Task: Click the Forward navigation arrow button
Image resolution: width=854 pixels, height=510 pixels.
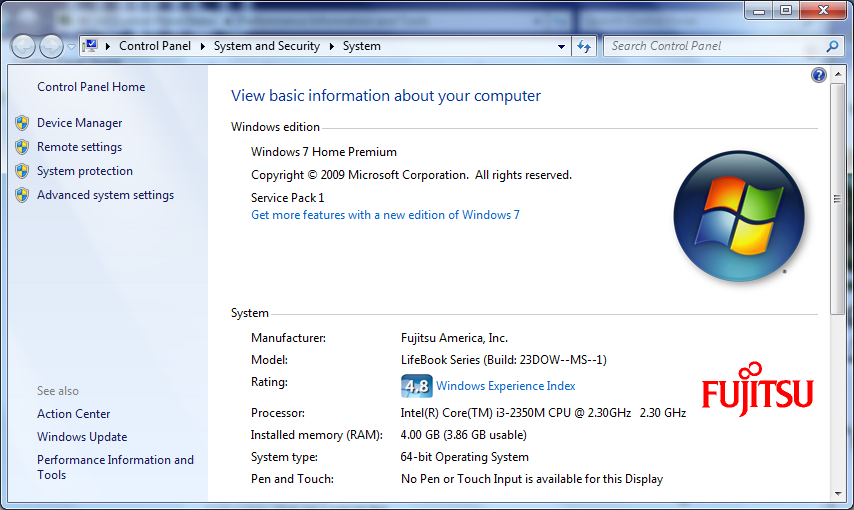Action: pyautogui.click(x=50, y=46)
